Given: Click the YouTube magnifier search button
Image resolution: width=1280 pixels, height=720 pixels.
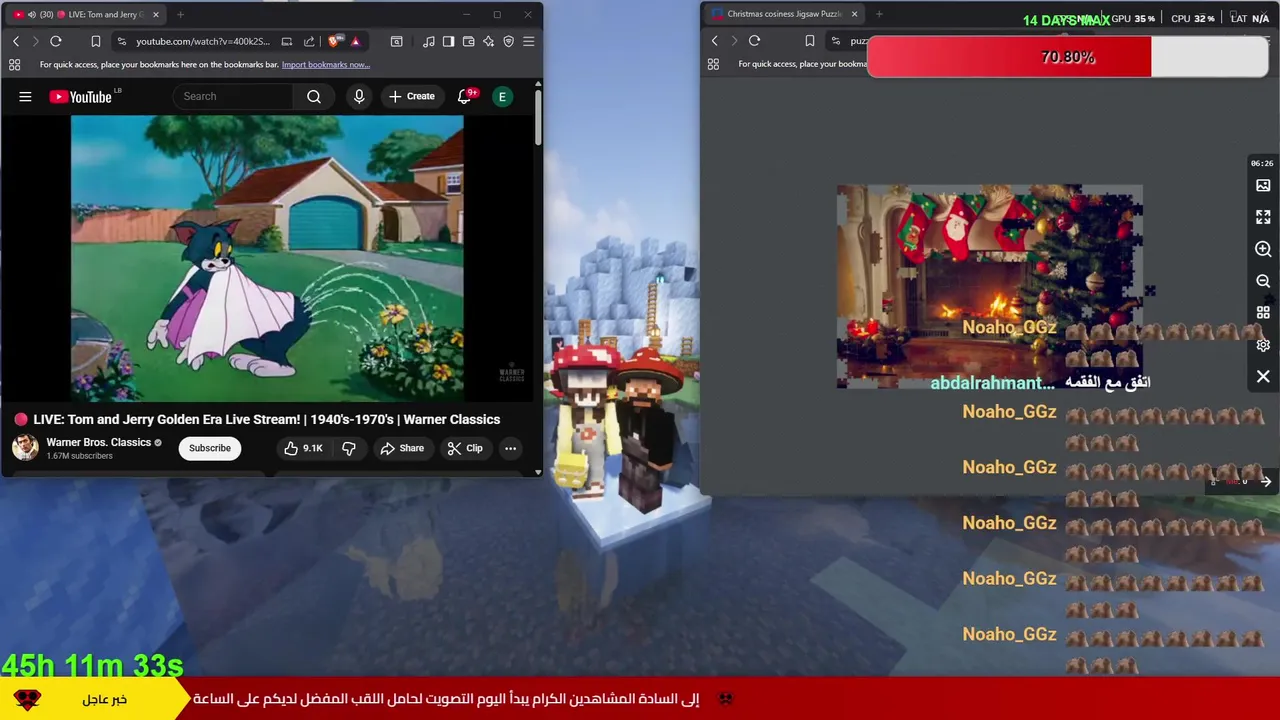Looking at the screenshot, I should click(x=314, y=96).
